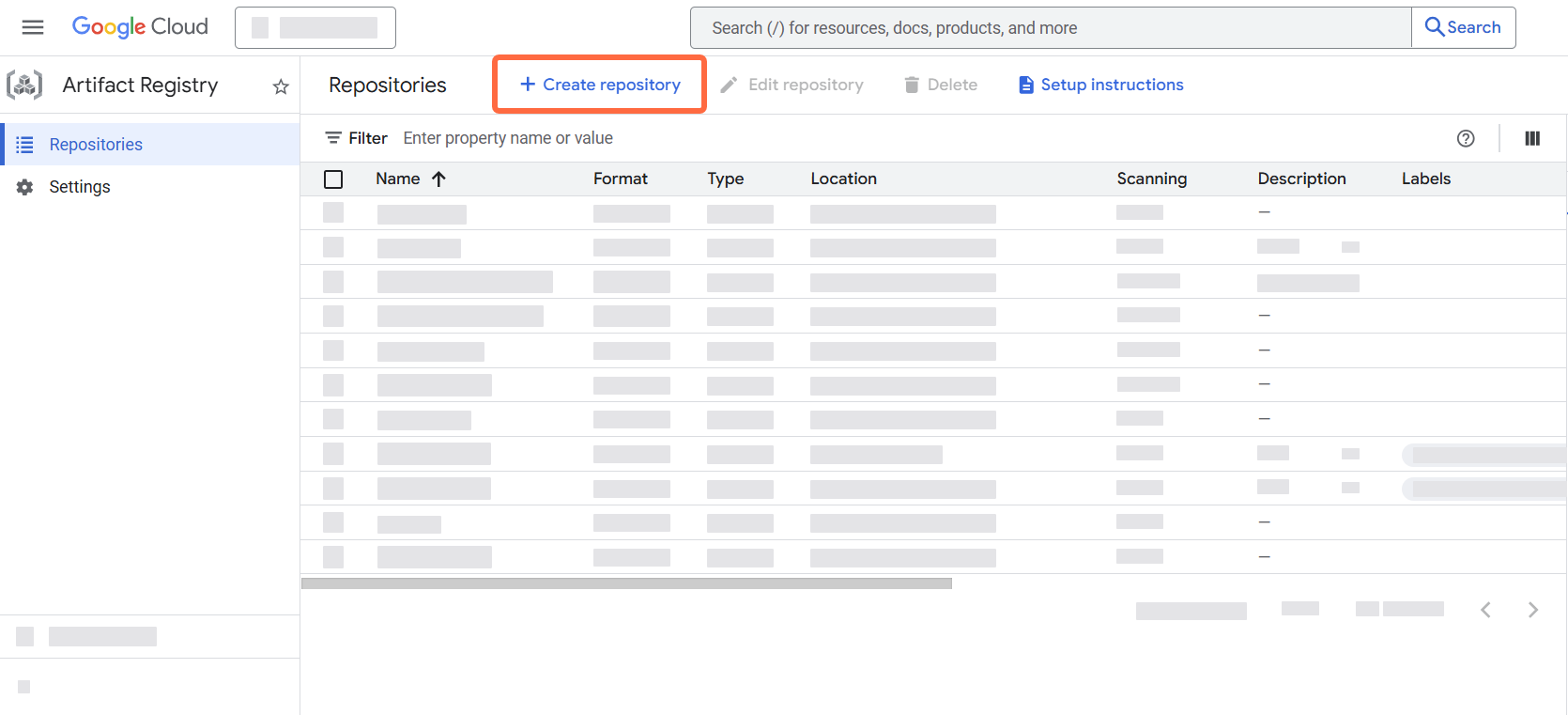Image resolution: width=1568 pixels, height=715 pixels.
Task: Click the Google Cloud logo
Action: 140,27
